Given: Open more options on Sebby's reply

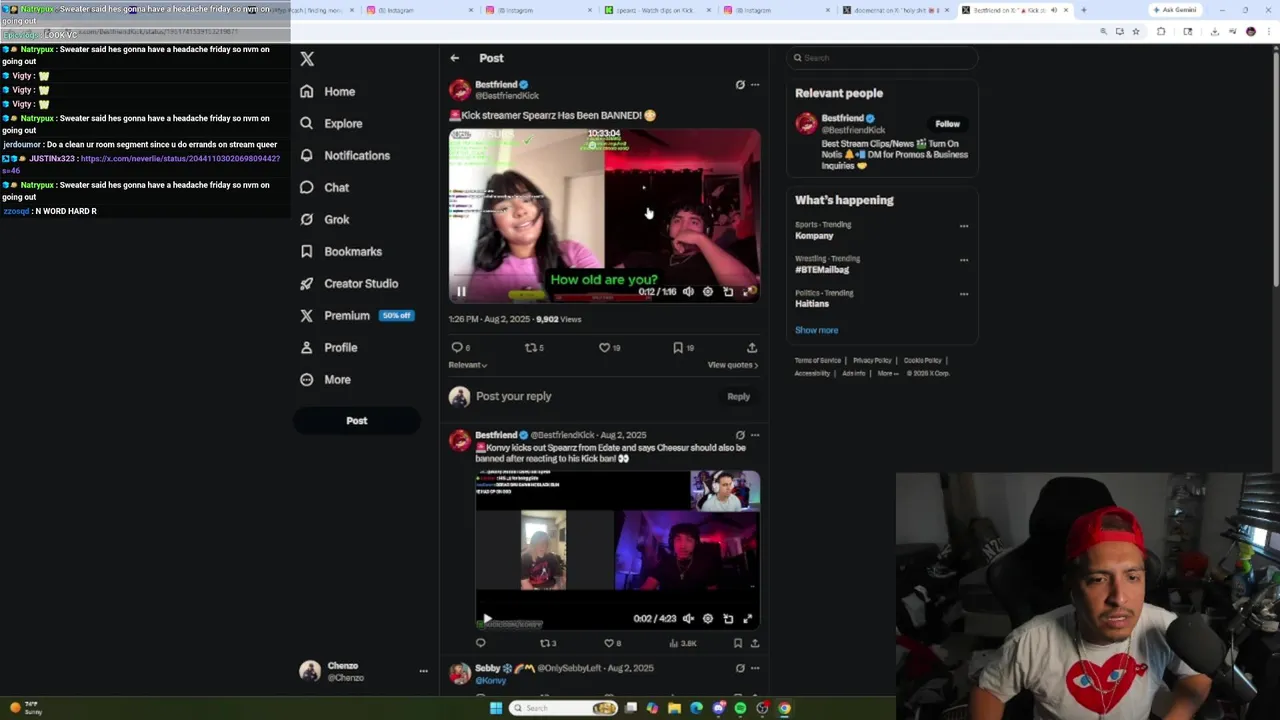Looking at the screenshot, I should [x=755, y=668].
